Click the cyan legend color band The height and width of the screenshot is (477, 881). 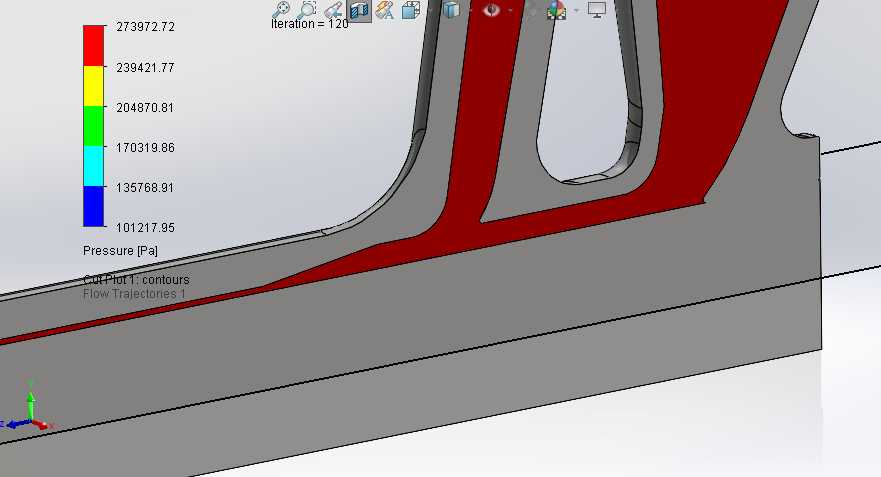tap(94, 166)
